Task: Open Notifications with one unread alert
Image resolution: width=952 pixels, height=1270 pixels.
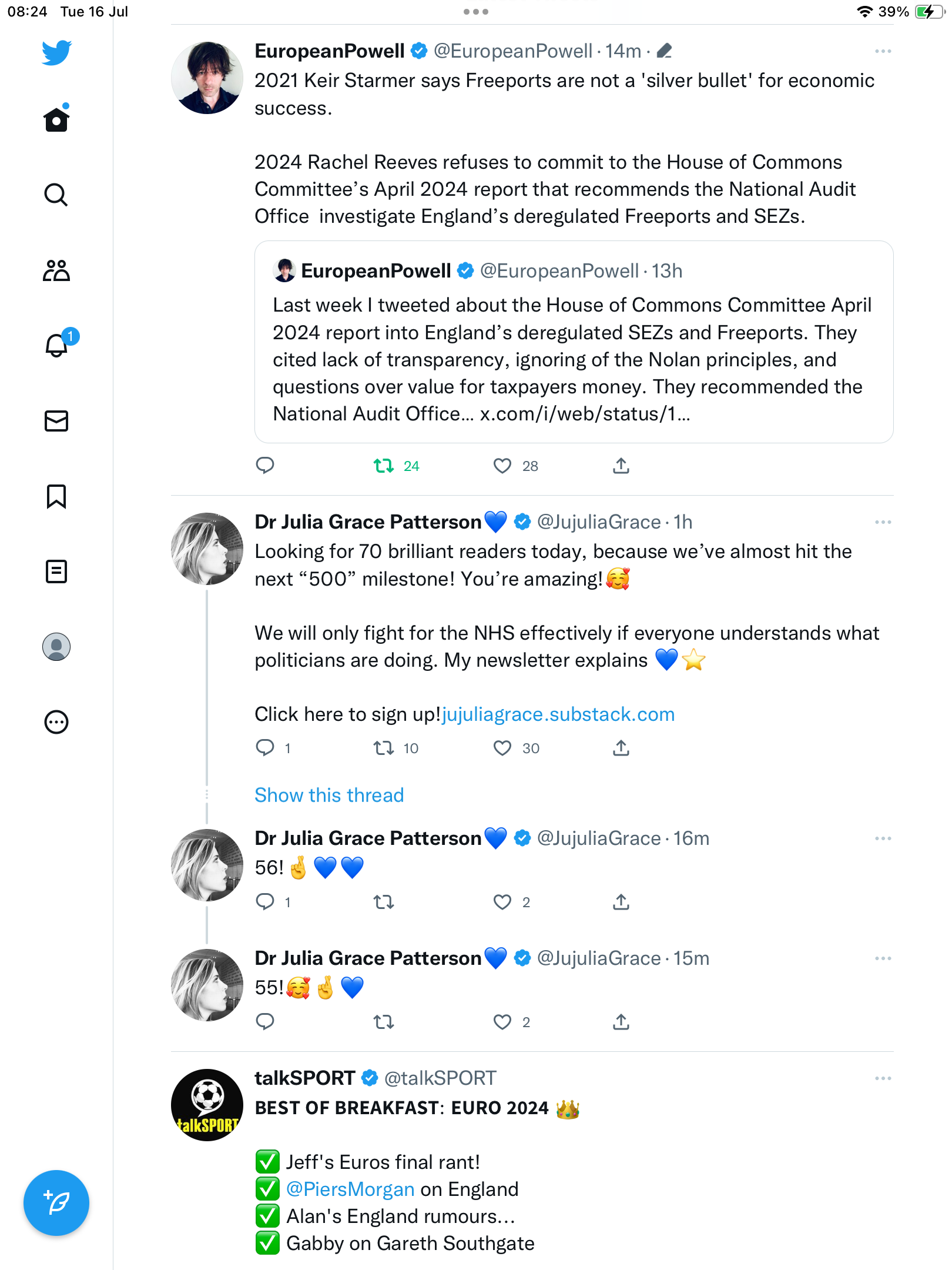Action: click(56, 345)
